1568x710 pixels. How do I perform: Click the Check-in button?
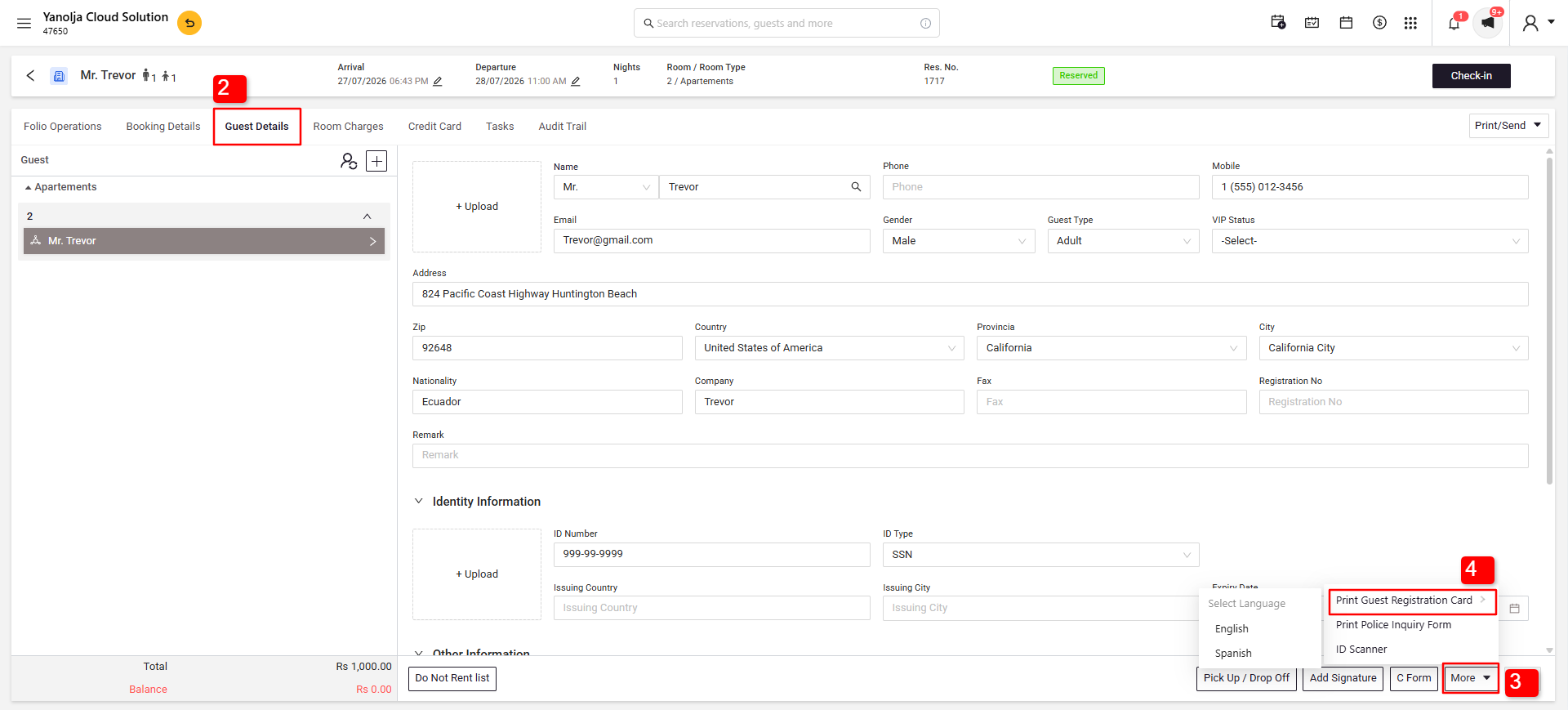[x=1471, y=76]
